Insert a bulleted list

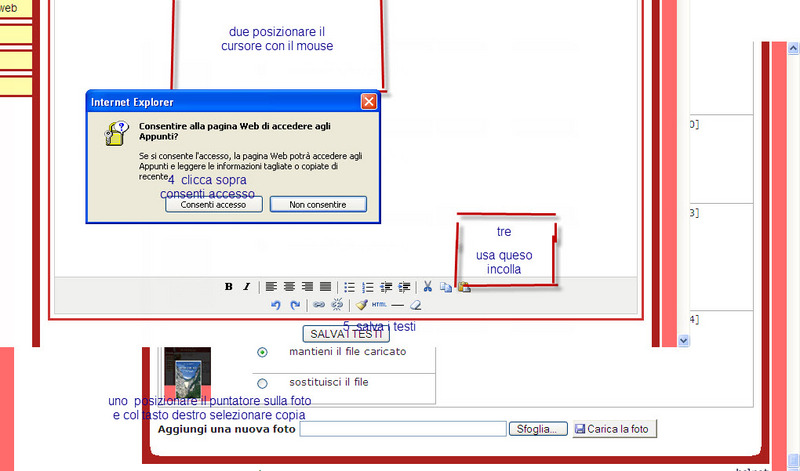click(x=349, y=287)
